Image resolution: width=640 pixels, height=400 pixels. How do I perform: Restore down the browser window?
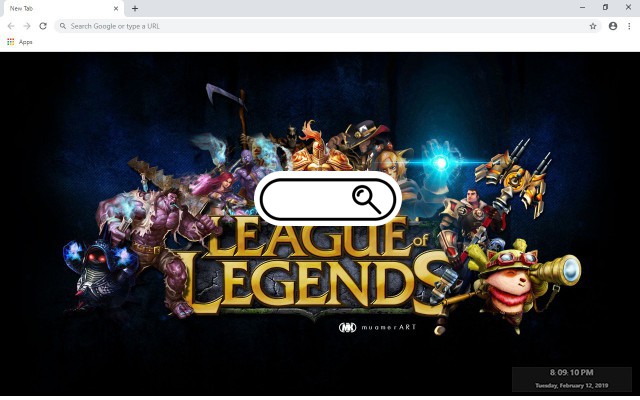tap(605, 7)
